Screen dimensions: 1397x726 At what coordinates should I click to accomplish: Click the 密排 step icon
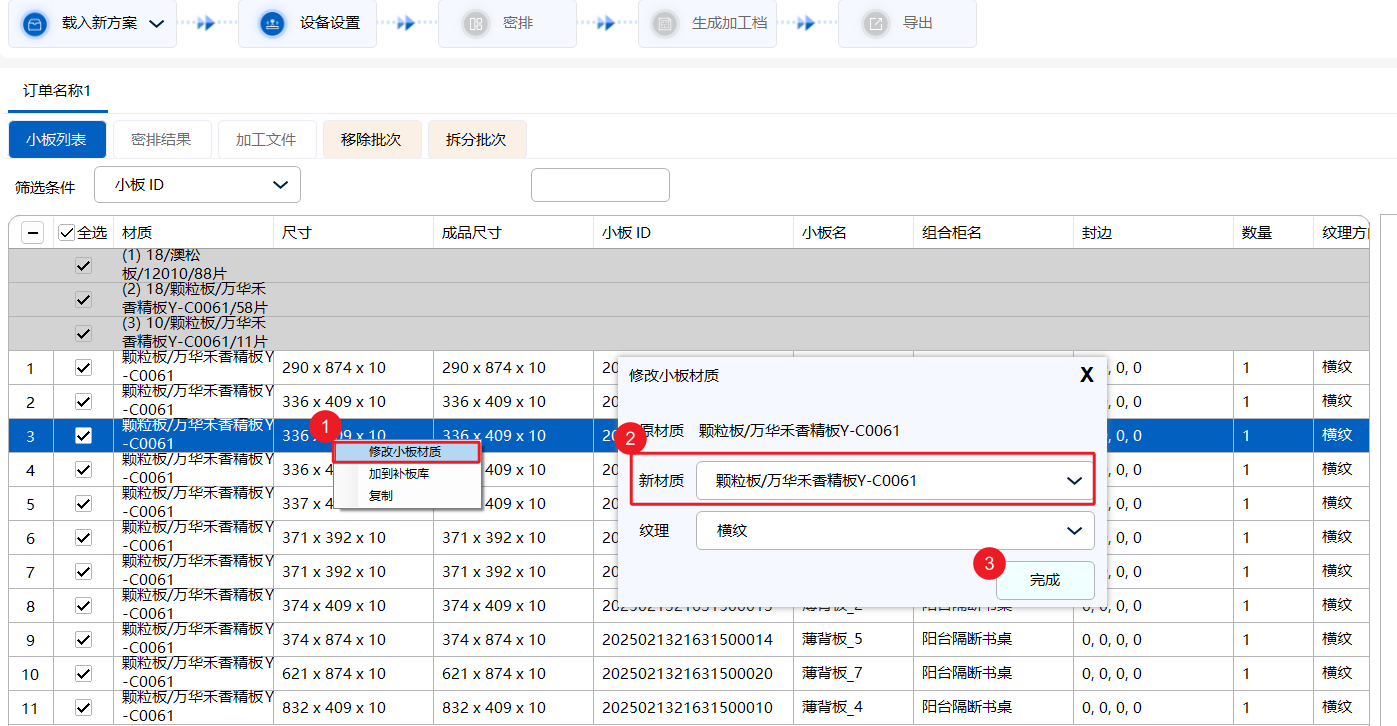pyautogui.click(x=475, y=24)
